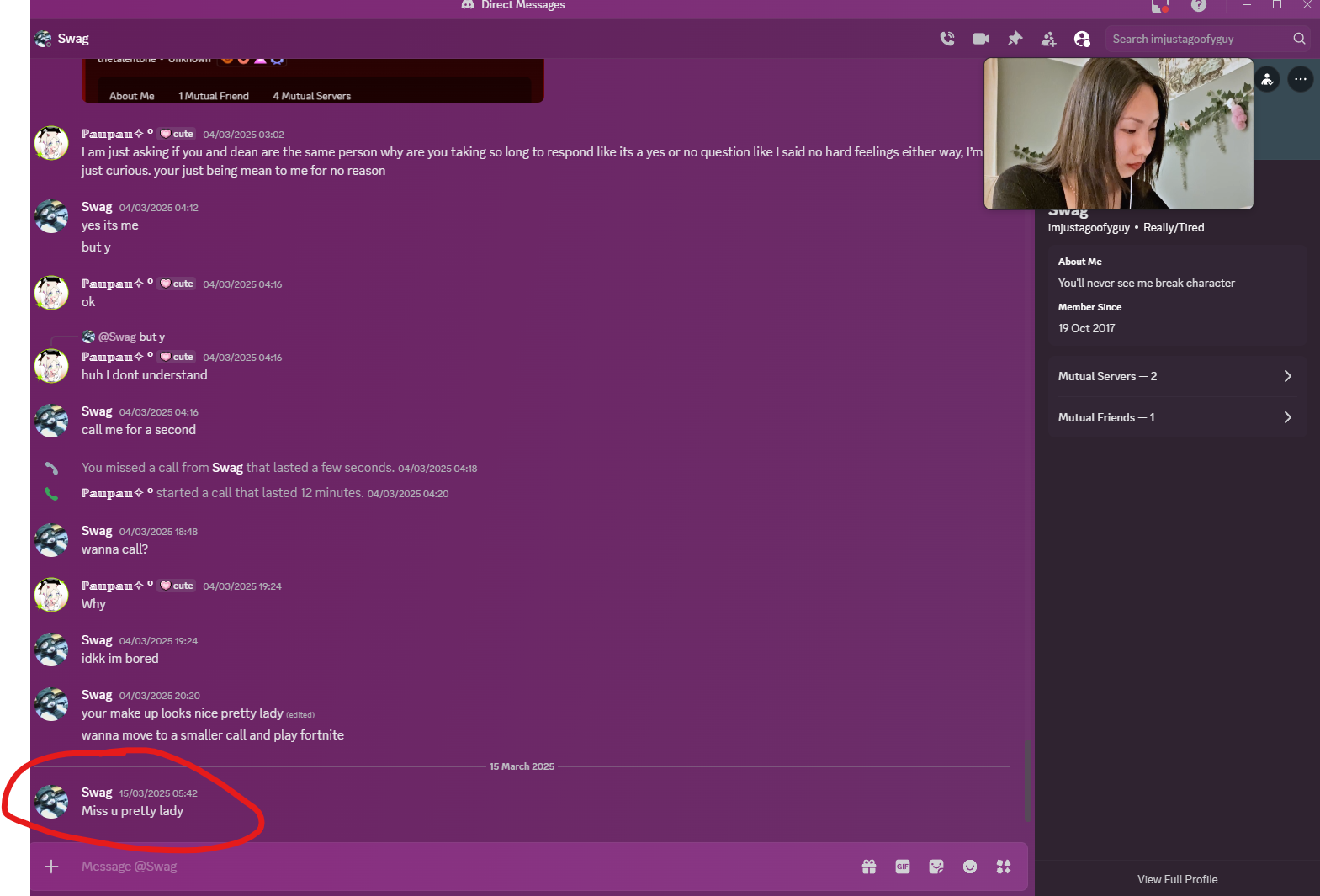This screenshot has height=896, width=1320.
Task: Click the green started call icon
Action: point(51,494)
